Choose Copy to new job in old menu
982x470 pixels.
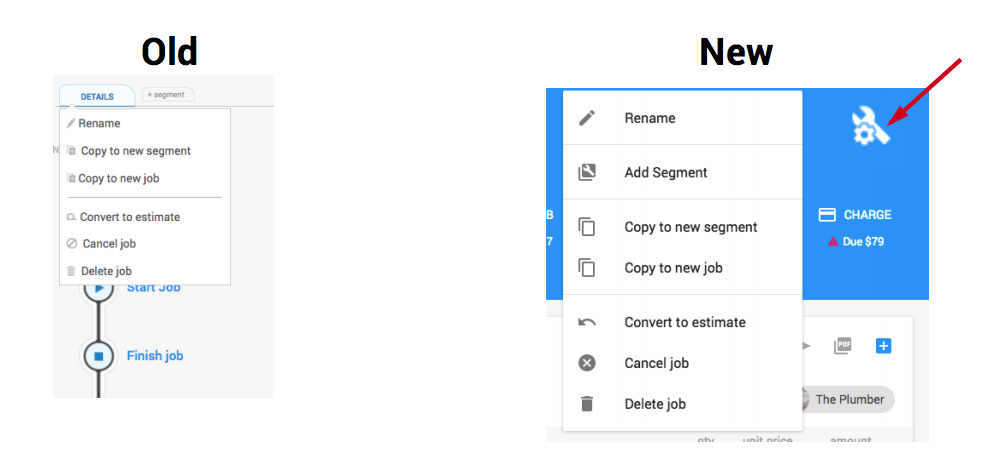(x=118, y=178)
